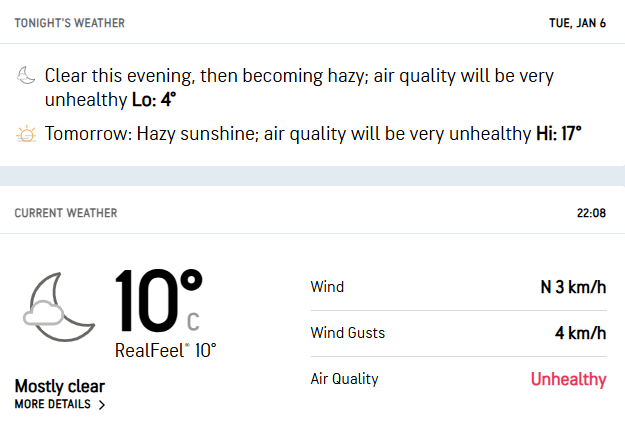Click the Current Weather heading
The height and width of the screenshot is (427, 625).
pyautogui.click(x=65, y=213)
